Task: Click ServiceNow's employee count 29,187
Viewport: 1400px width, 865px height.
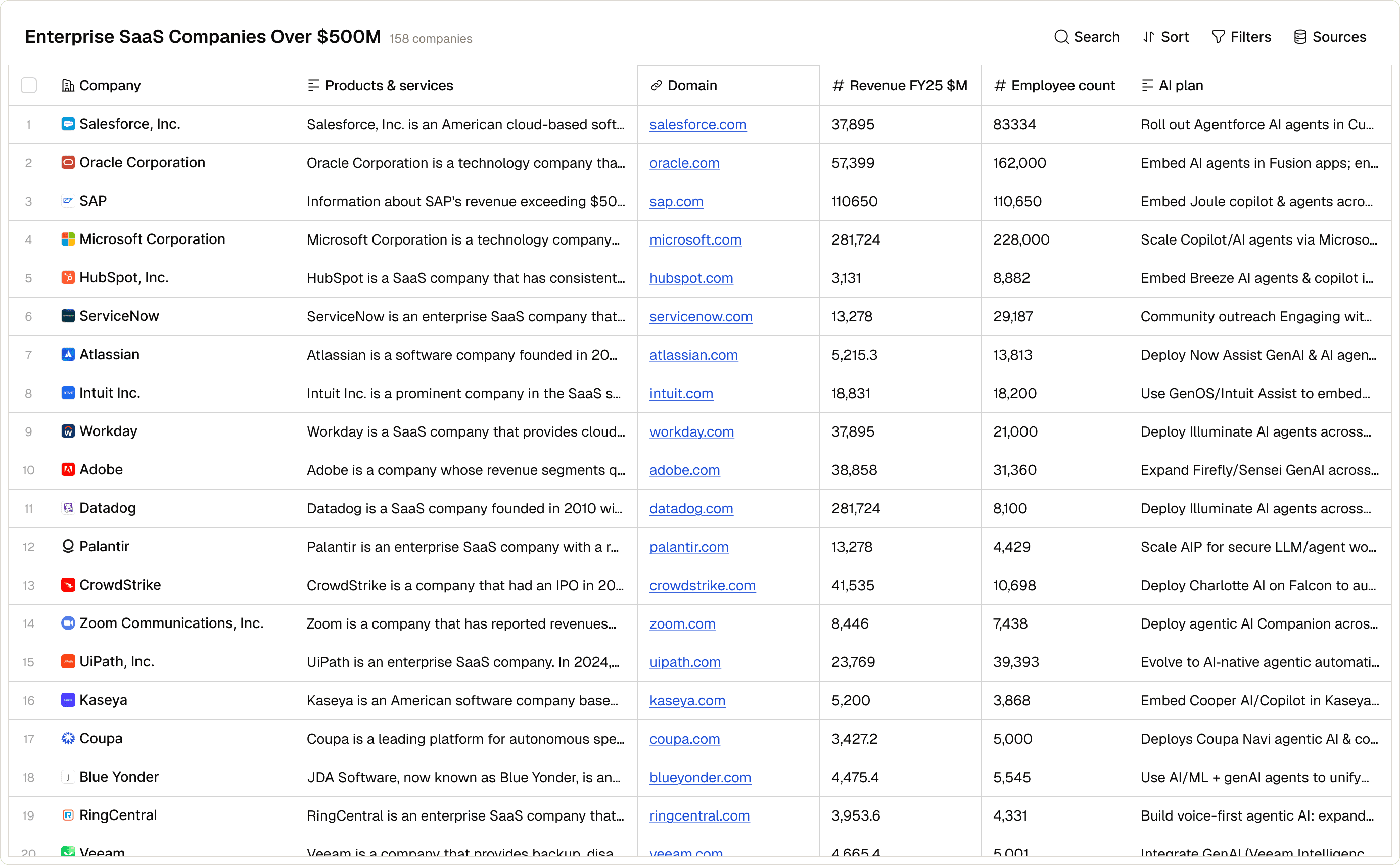Action: click(1013, 316)
